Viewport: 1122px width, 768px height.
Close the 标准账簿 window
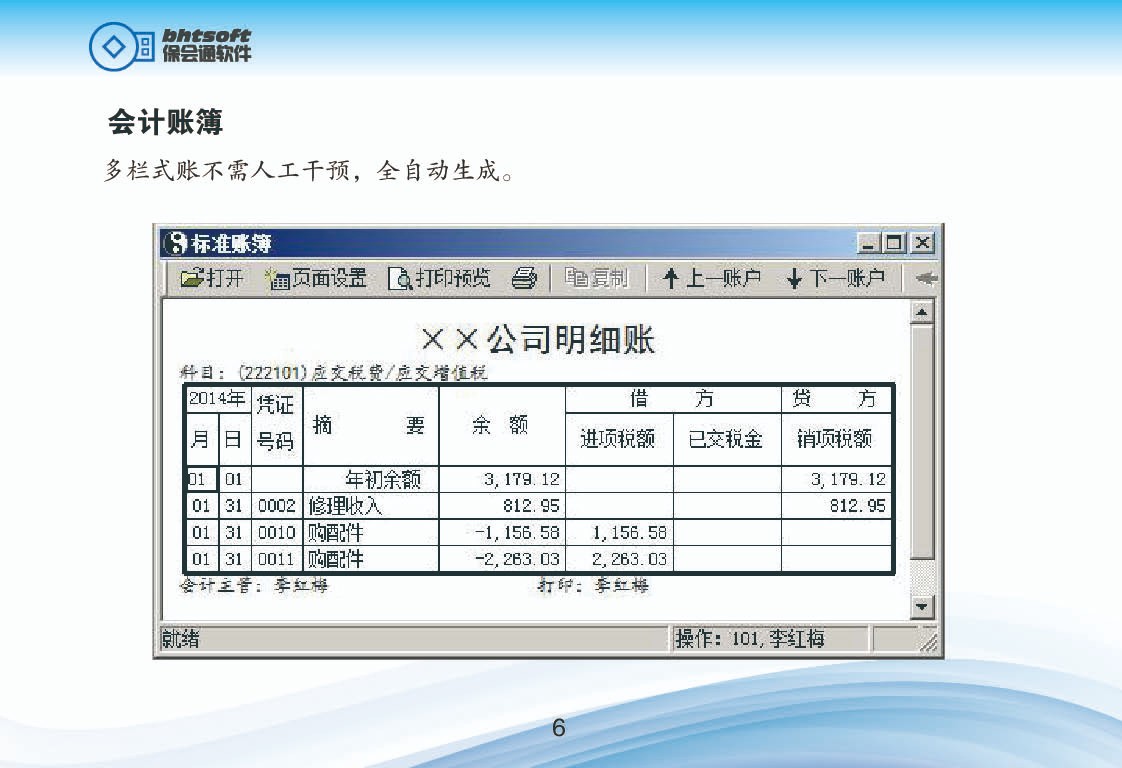point(922,243)
